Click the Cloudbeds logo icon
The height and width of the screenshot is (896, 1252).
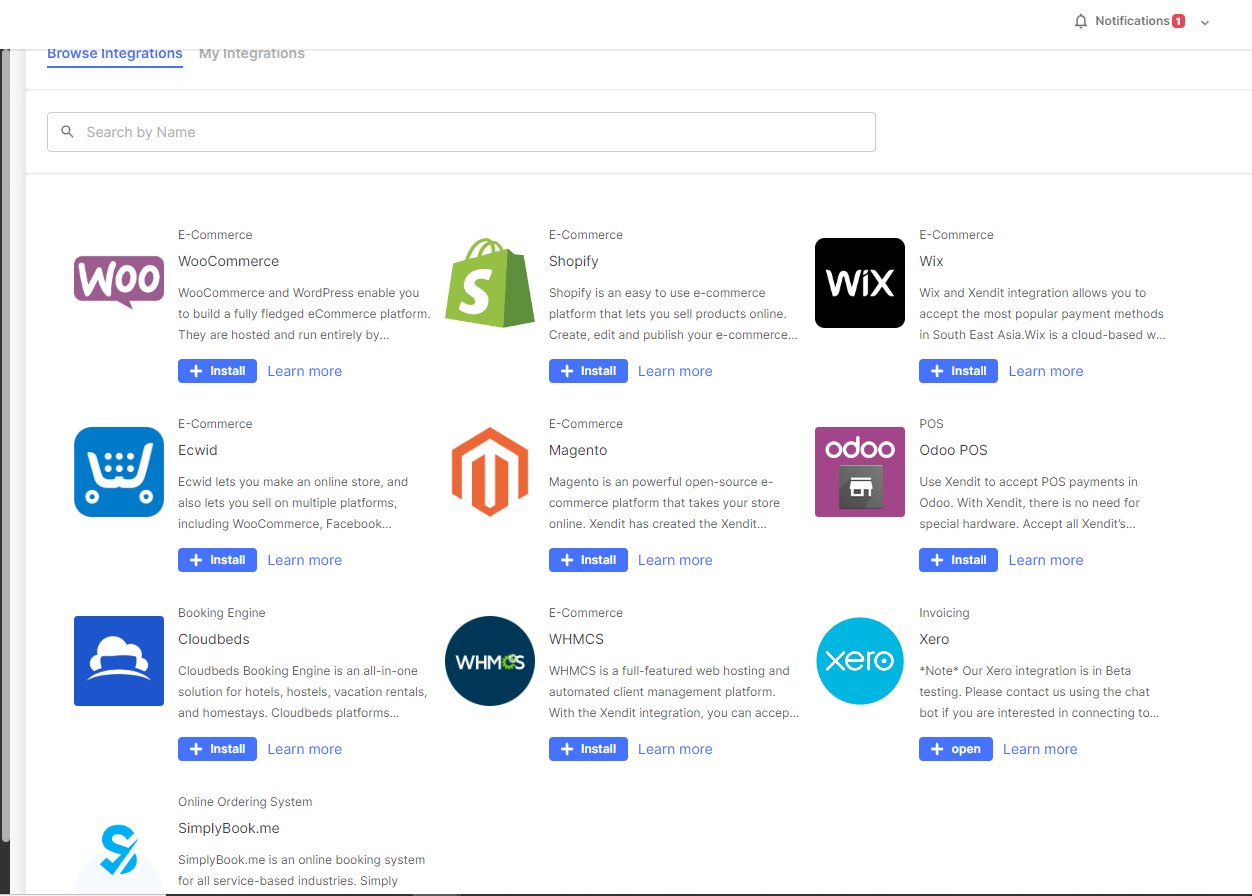pos(118,661)
